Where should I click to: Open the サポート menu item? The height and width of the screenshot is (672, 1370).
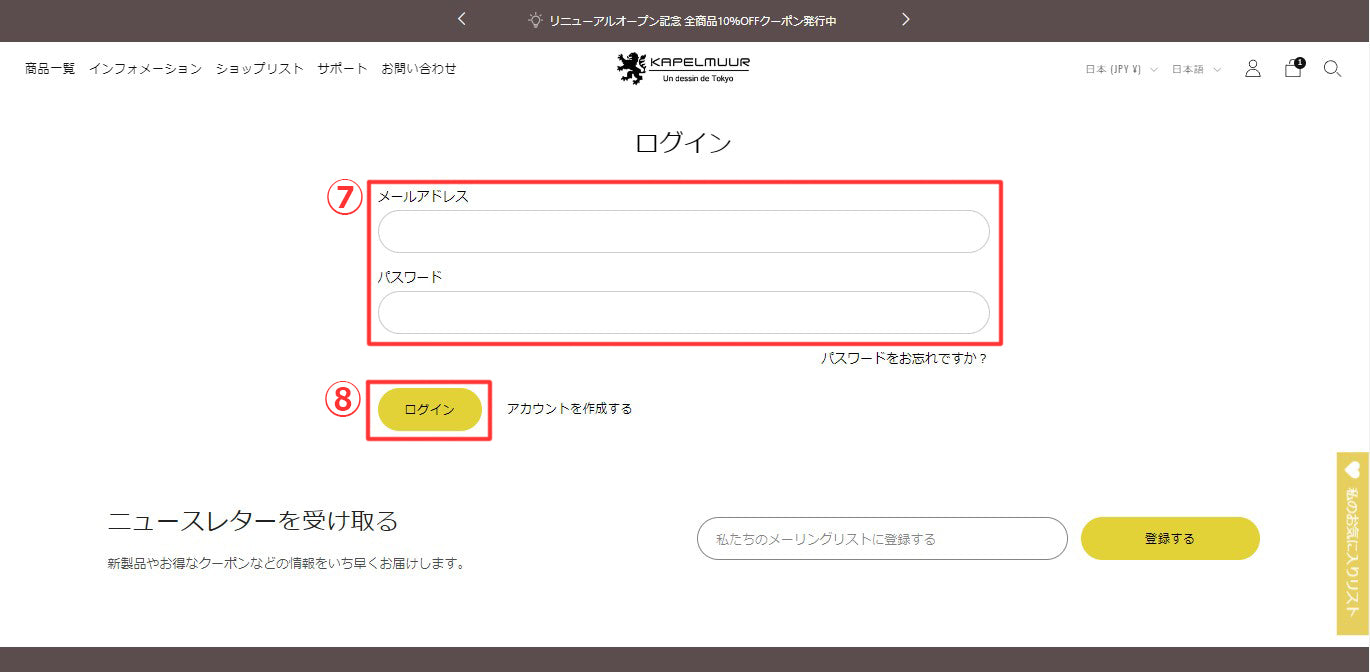point(342,69)
